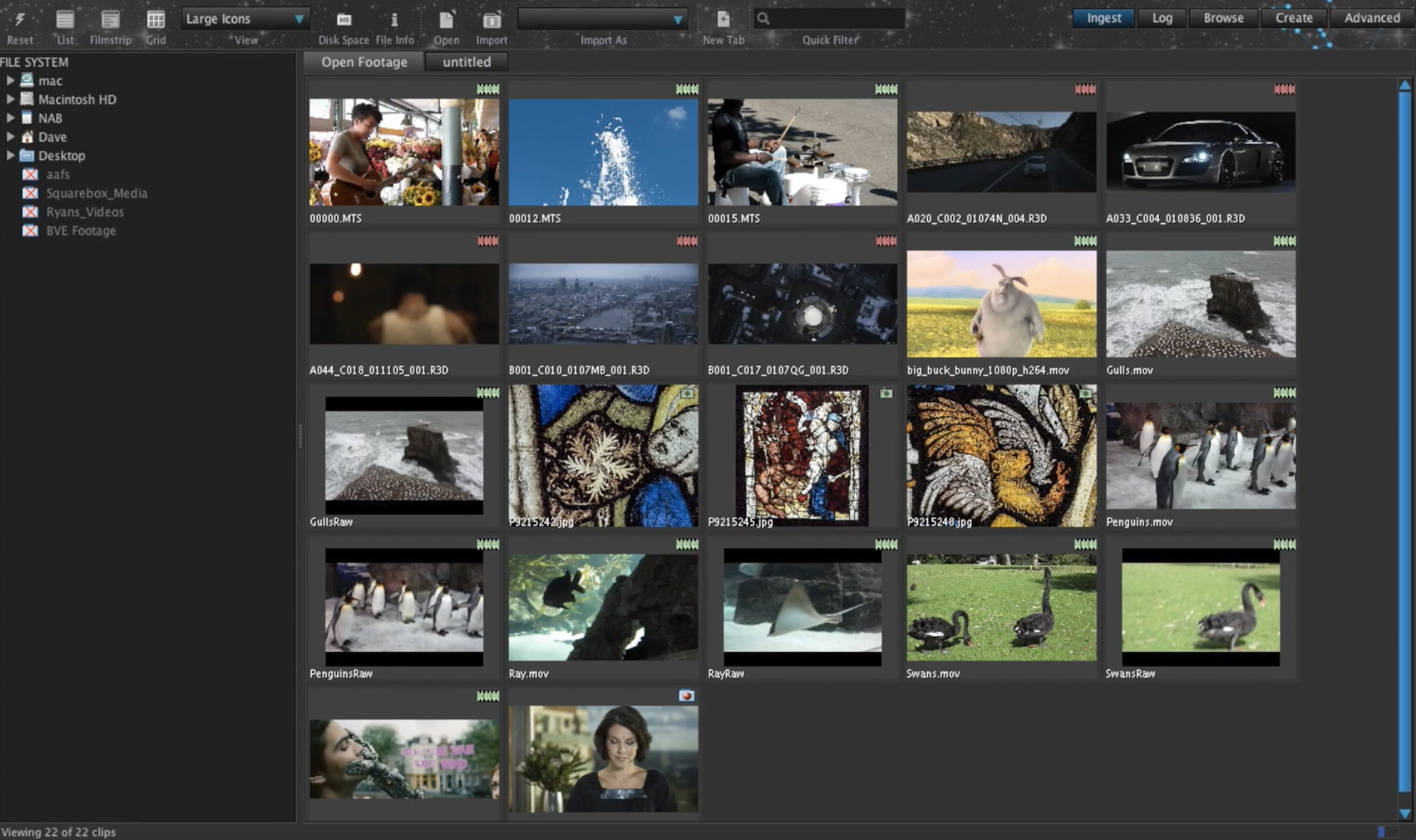Click the Log workspace button
This screenshot has height=840, width=1416.
[x=1162, y=18]
